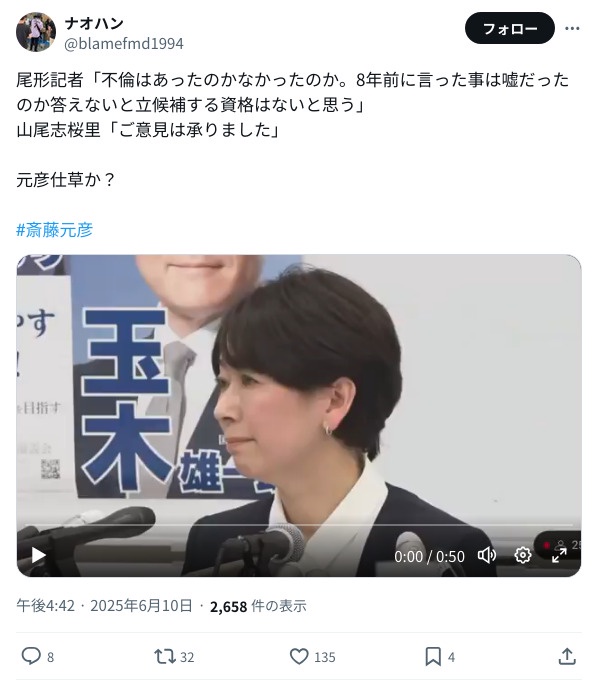The width and height of the screenshot is (598, 680).
Task: Play the embedded video
Action: [38, 556]
